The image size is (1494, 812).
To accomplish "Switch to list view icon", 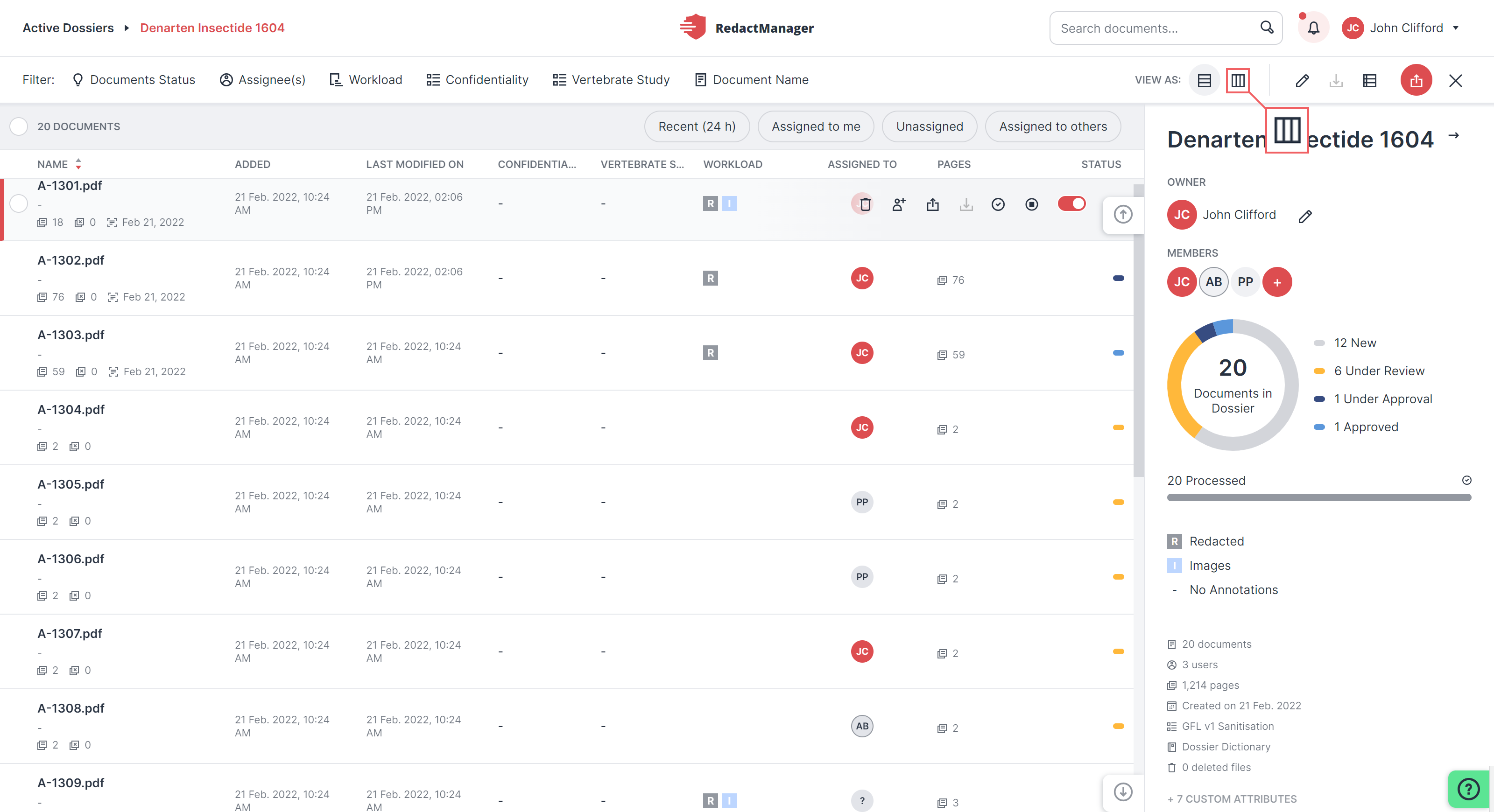I will pos(1204,80).
